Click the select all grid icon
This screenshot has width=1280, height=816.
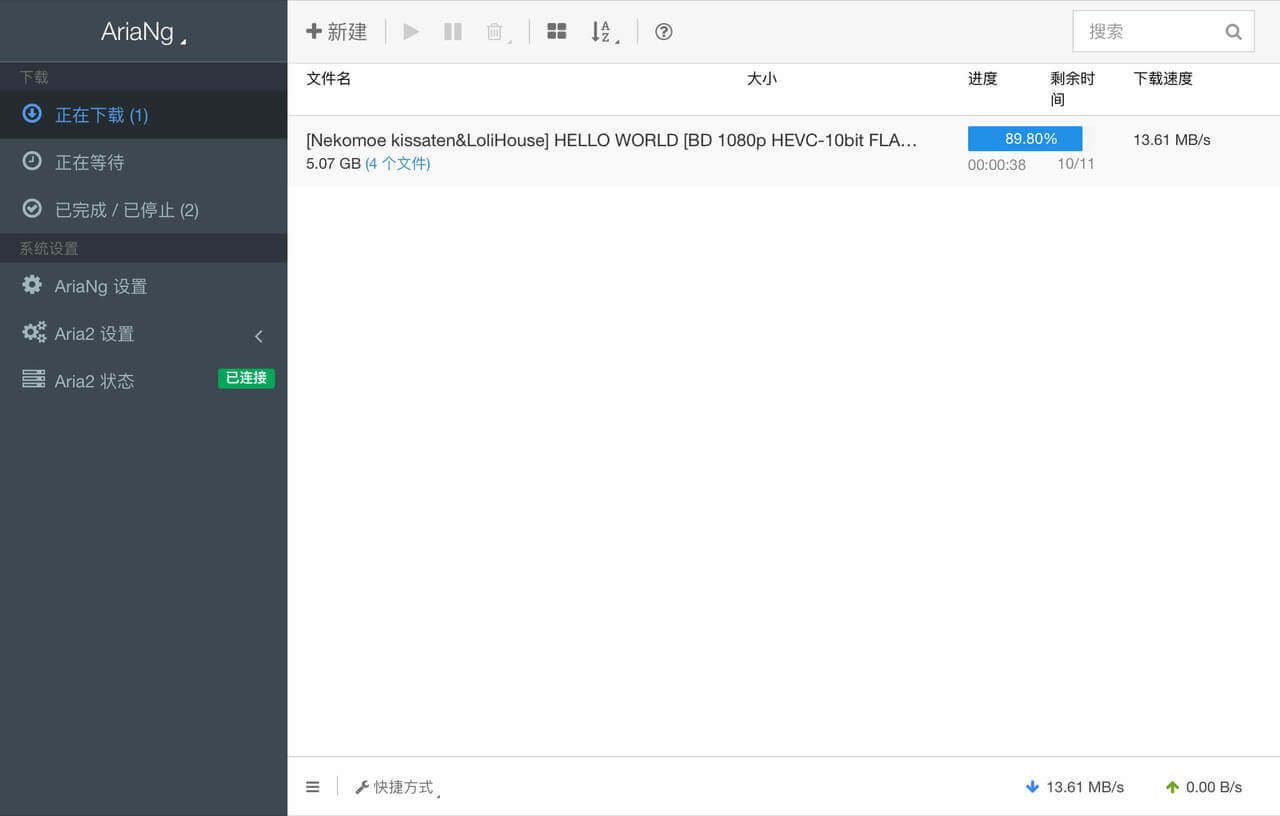pos(557,32)
